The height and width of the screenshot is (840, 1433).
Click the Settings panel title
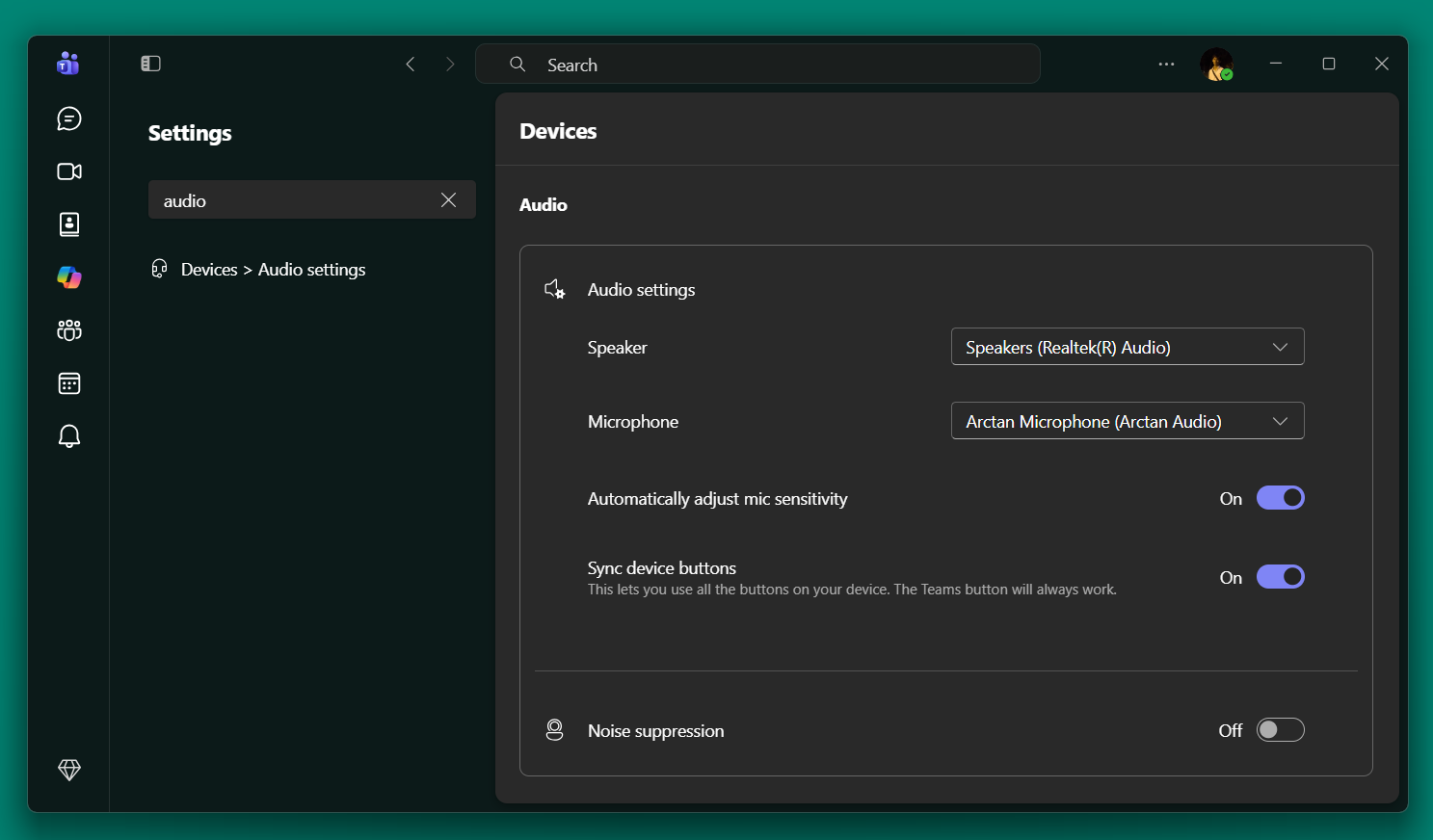tap(190, 133)
